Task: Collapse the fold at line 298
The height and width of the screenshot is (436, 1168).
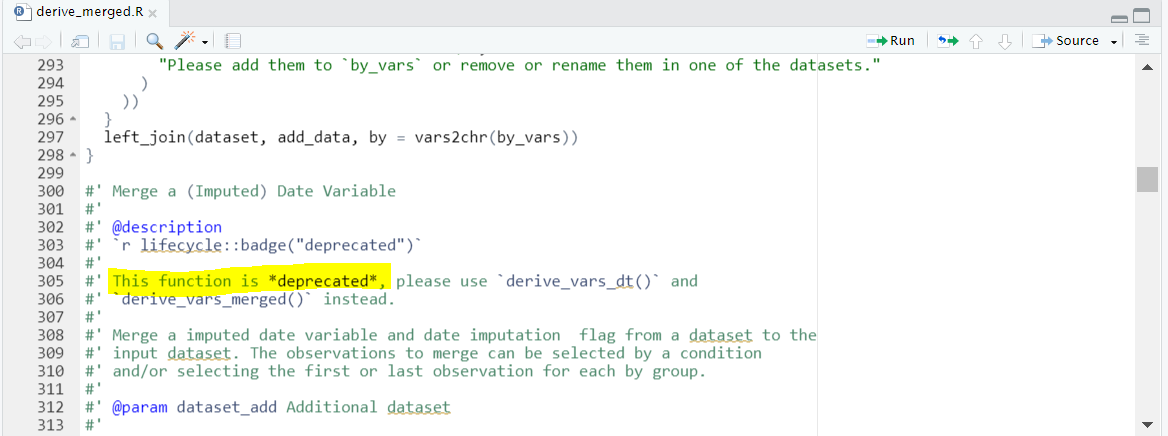Action: click(73, 155)
